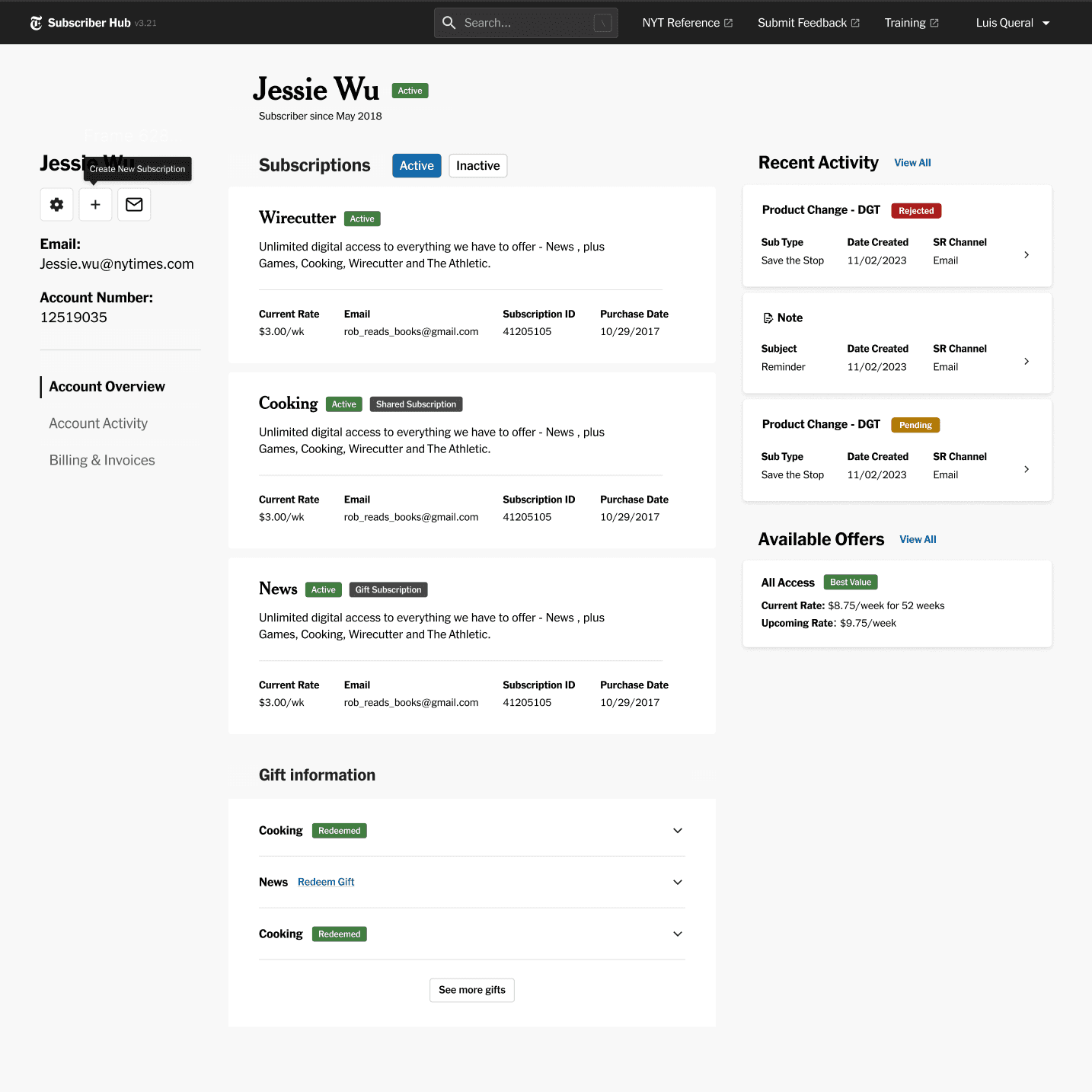Viewport: 1092px width, 1092px height.
Task: Click the Note document icon
Action: (x=768, y=318)
